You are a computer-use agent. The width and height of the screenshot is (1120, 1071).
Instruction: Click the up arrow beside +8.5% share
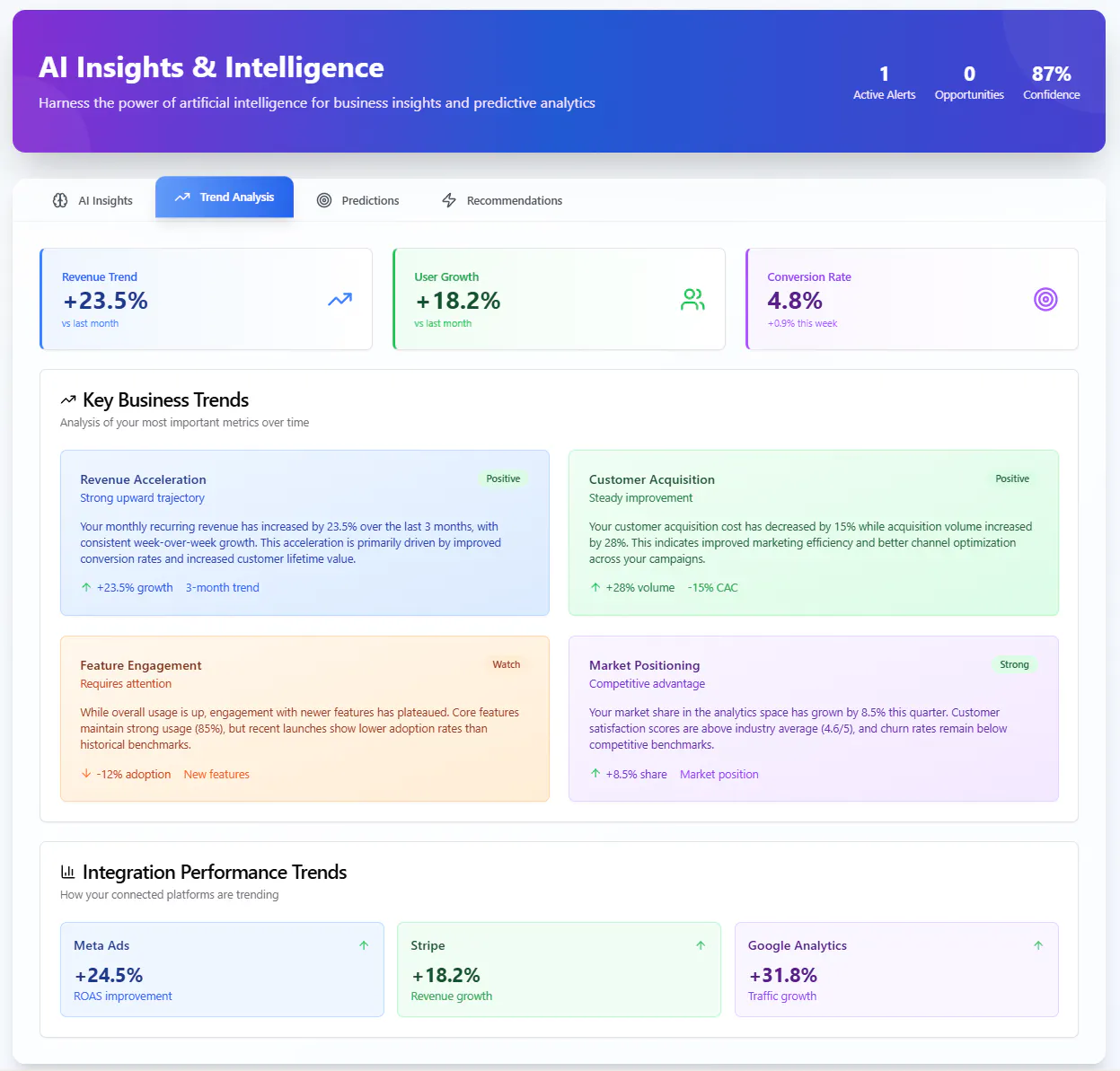click(595, 773)
